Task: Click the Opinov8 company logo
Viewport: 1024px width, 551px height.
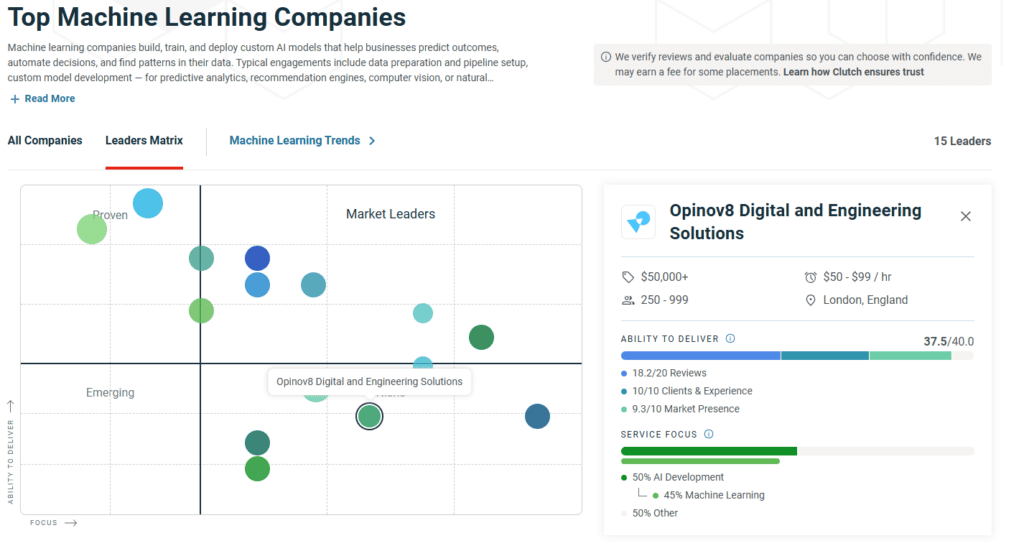Action: coord(638,222)
